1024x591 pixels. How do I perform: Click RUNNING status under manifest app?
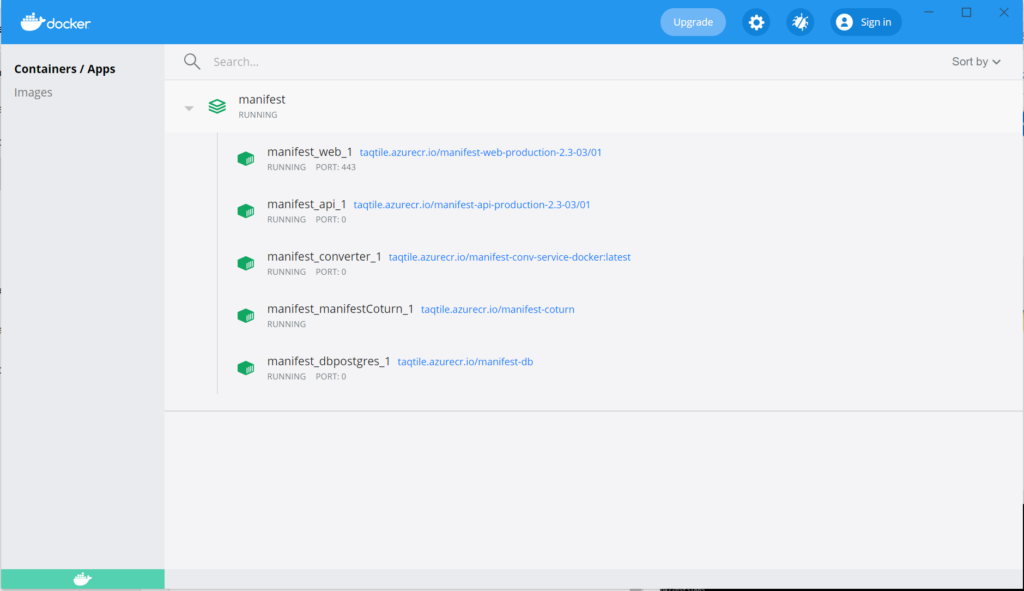257,115
